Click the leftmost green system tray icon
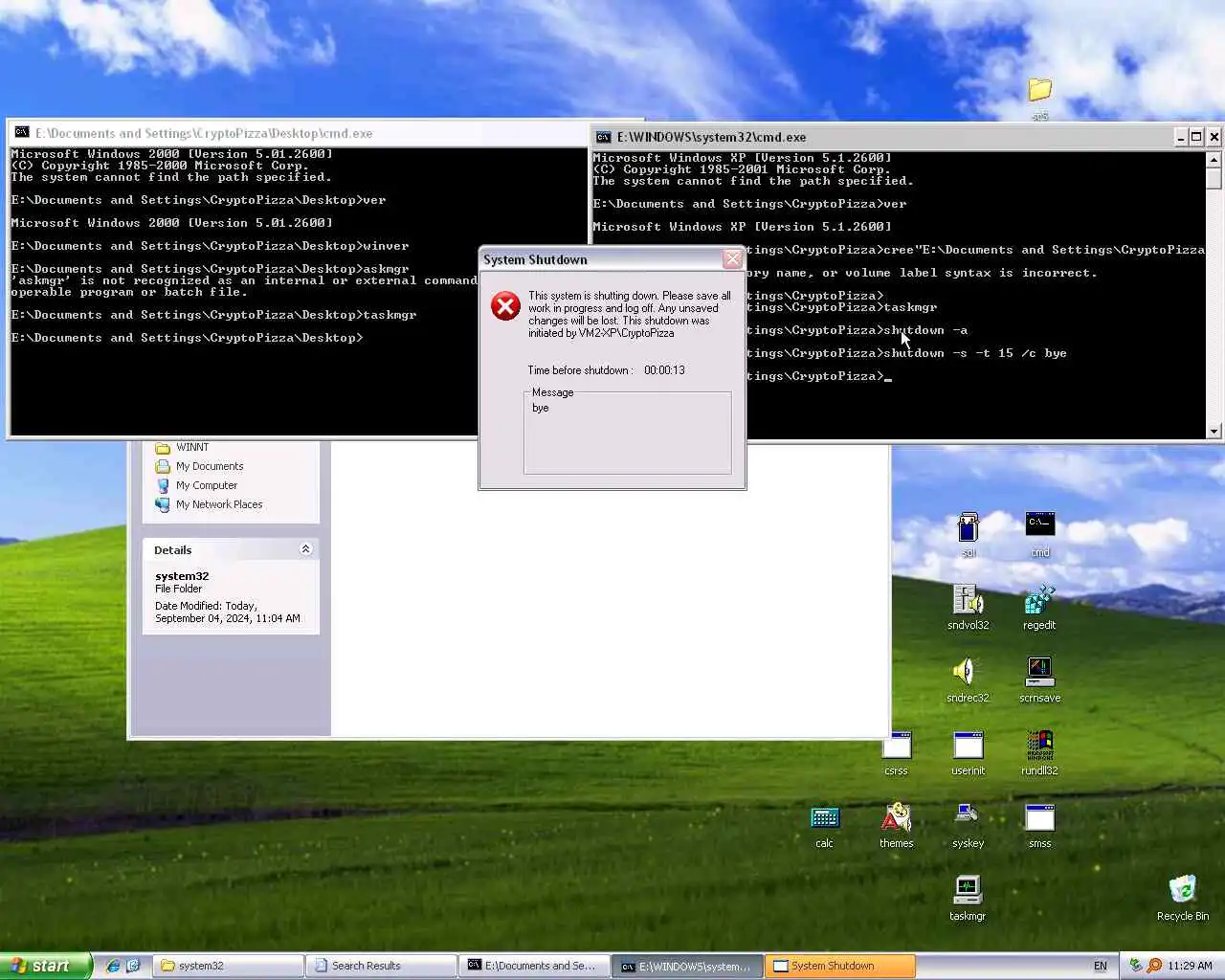The image size is (1225, 980). pos(1135,966)
